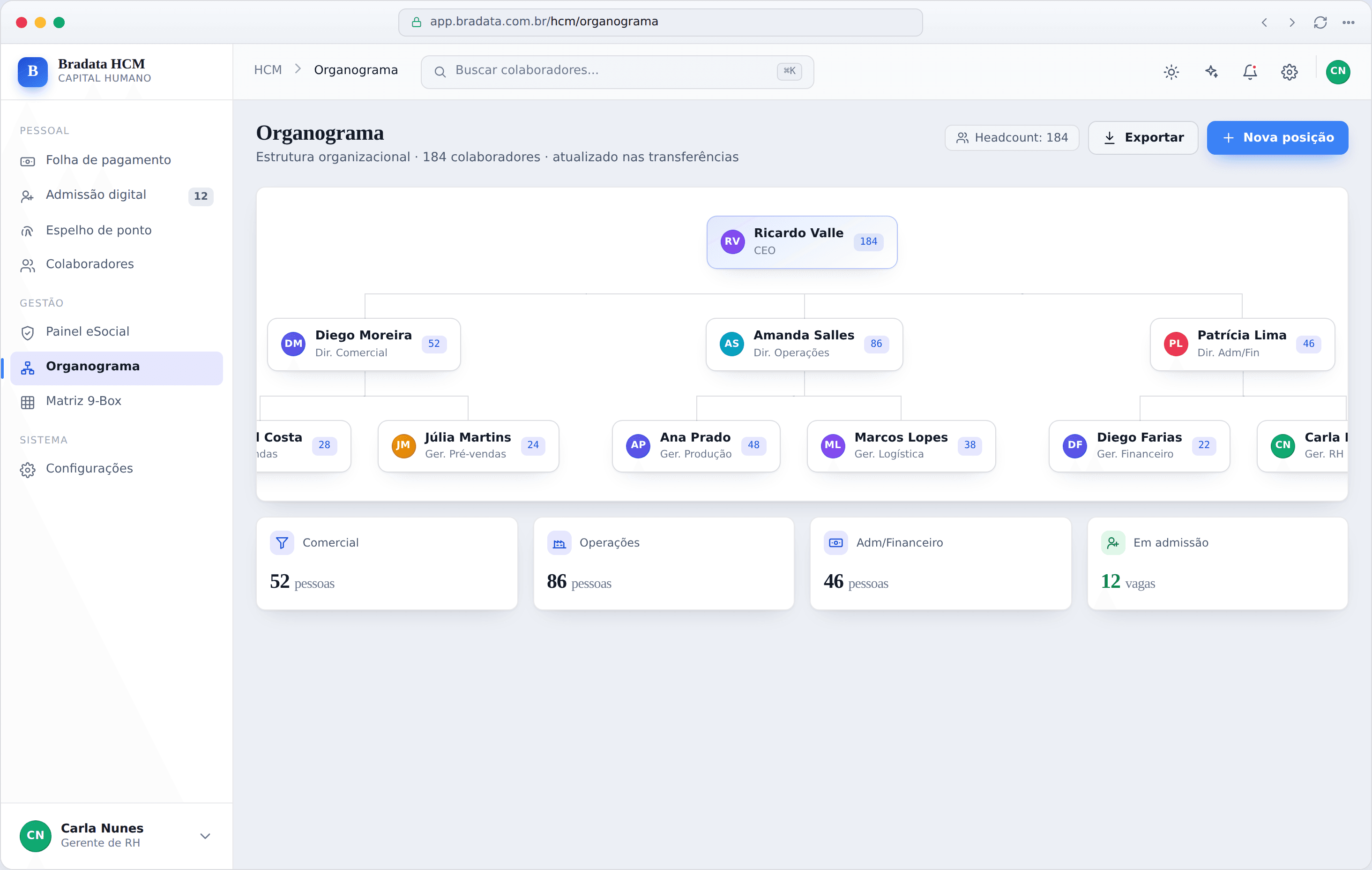Open Configurações in sidebar
This screenshot has height=870, width=1372.
point(116,469)
